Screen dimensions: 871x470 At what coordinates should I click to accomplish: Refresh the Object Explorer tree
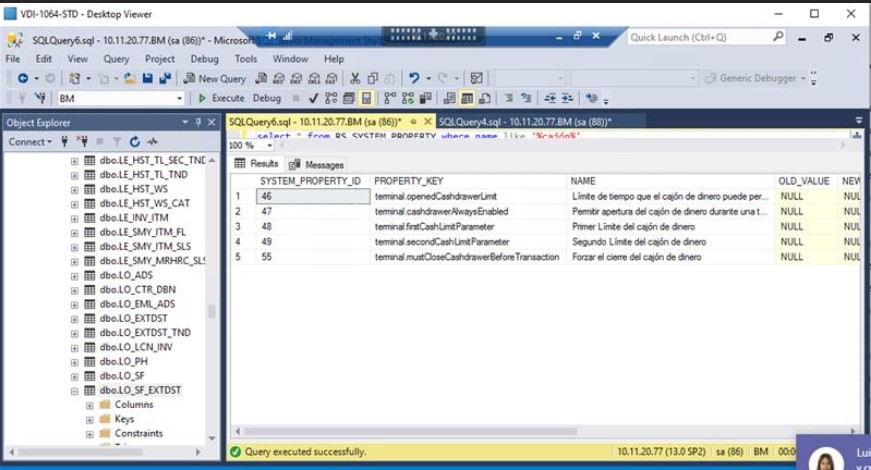[134, 142]
